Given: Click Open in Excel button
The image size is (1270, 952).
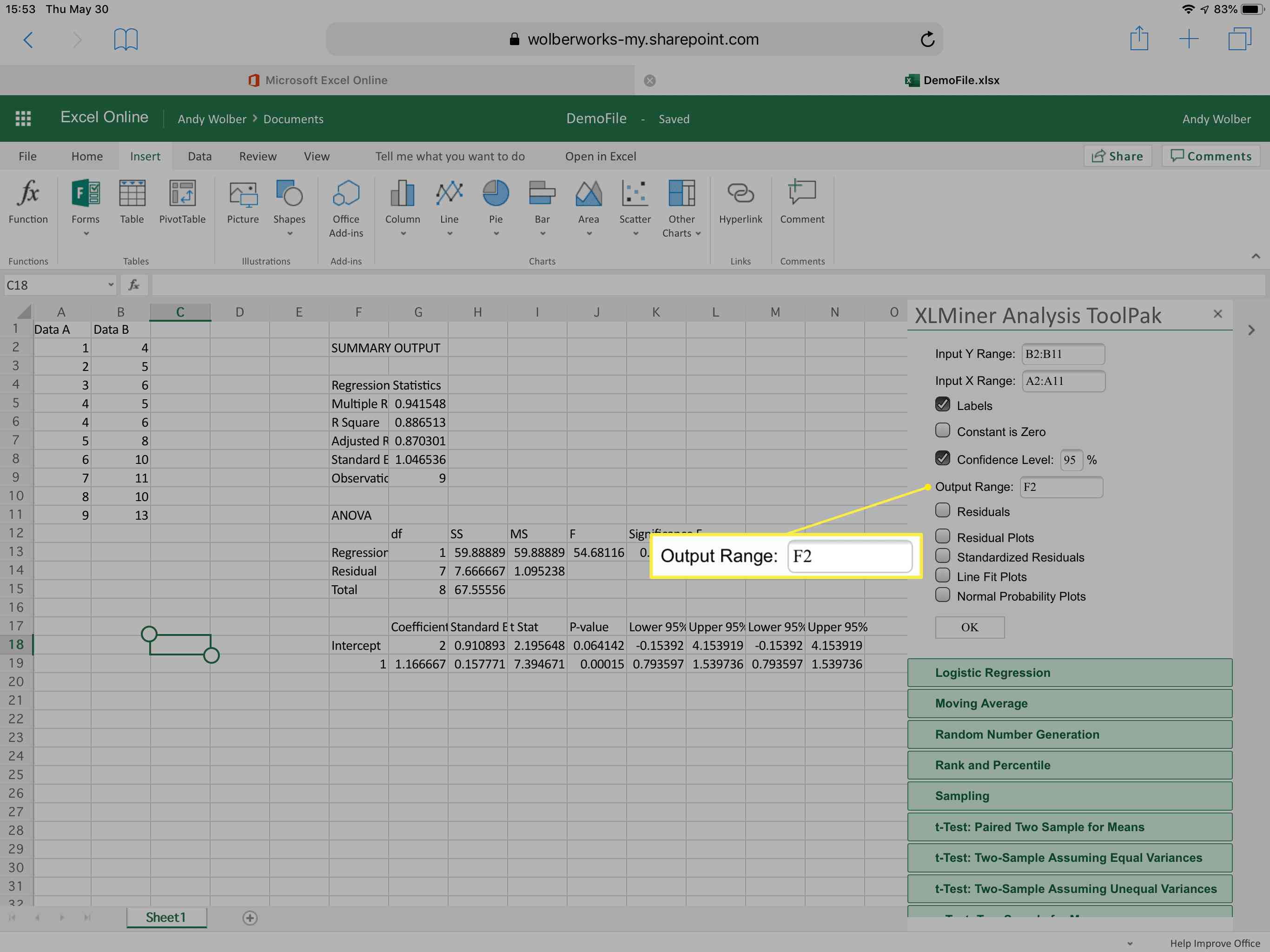Looking at the screenshot, I should click(x=600, y=156).
